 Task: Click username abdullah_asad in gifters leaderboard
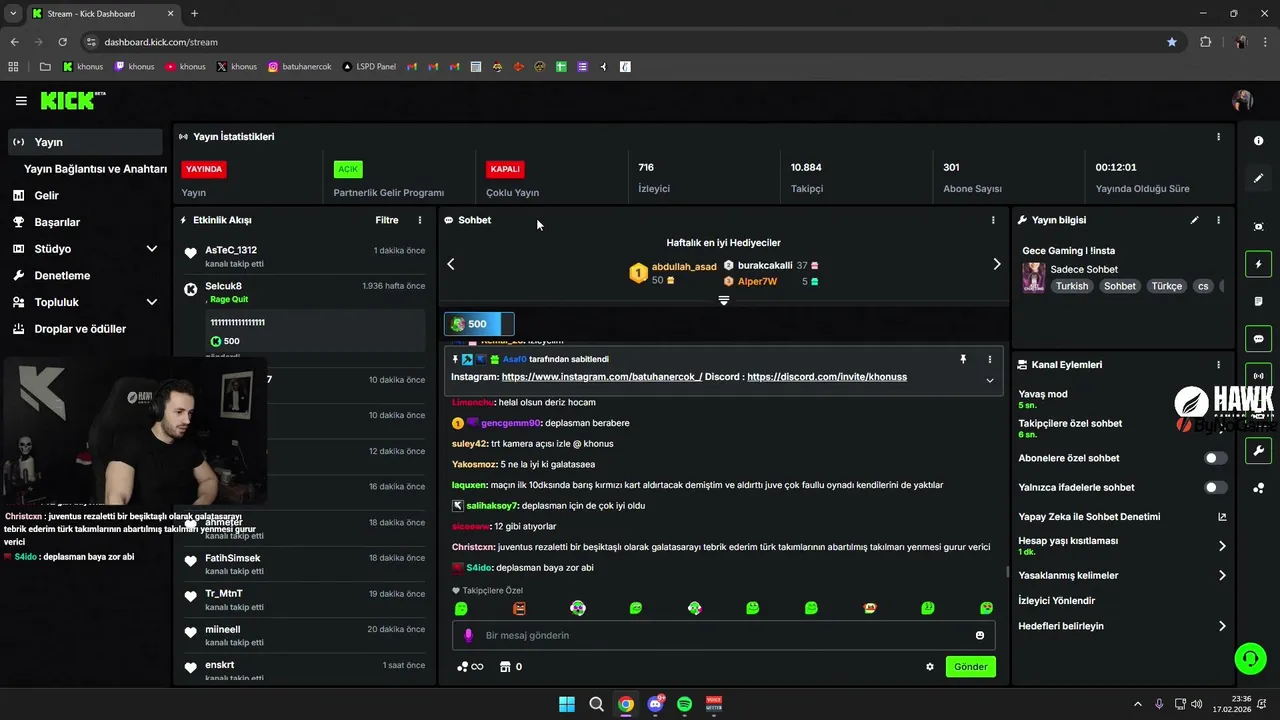684,267
